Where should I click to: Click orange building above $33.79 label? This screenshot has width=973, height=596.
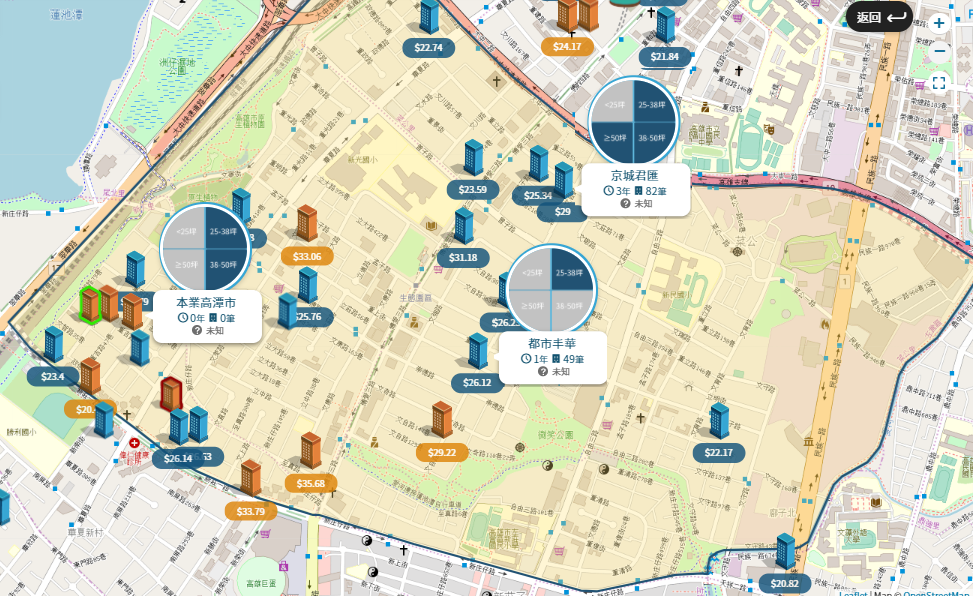[251, 477]
